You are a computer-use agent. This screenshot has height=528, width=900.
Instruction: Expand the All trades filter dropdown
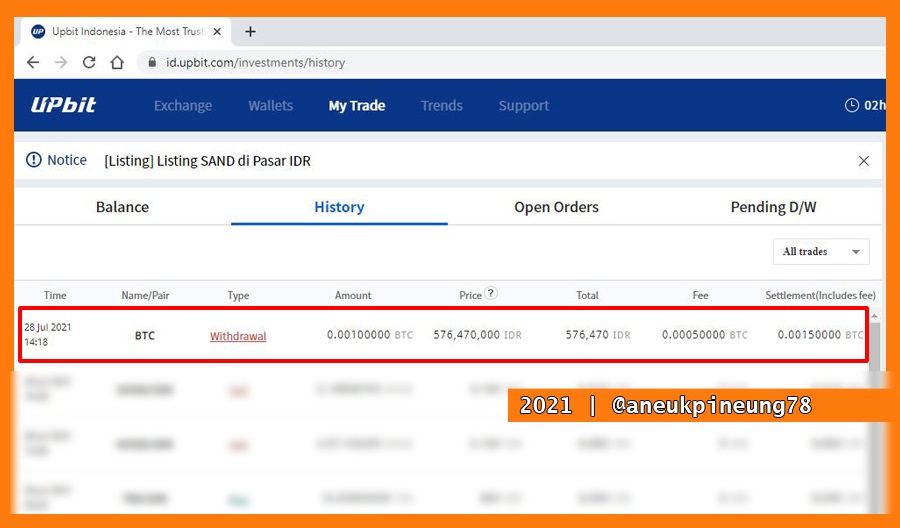click(821, 251)
